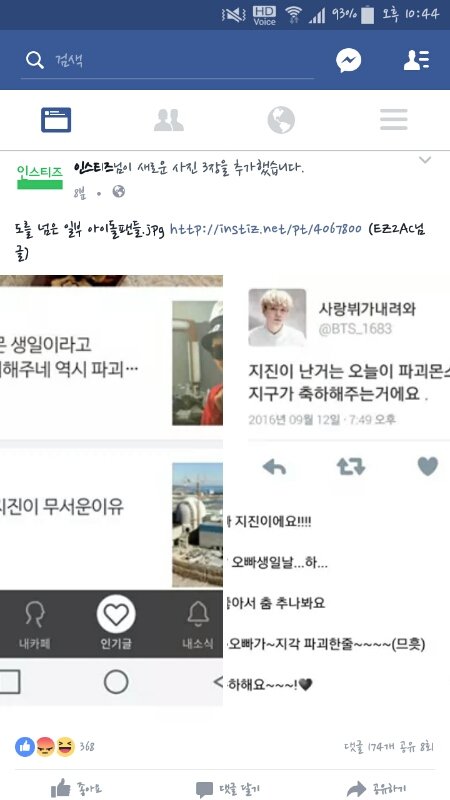The width and height of the screenshot is (450, 800).
Task: Switch to the News Feed tab
Action: [56, 120]
